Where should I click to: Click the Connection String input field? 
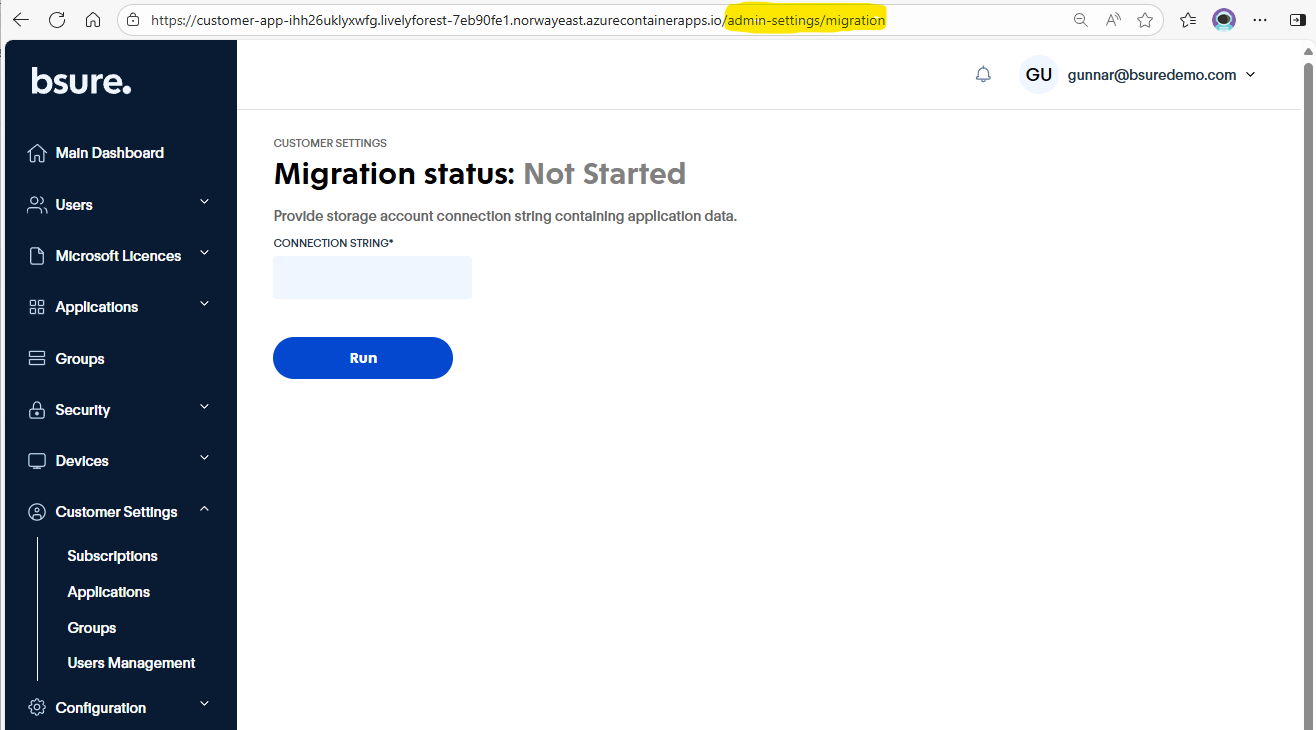[372, 277]
